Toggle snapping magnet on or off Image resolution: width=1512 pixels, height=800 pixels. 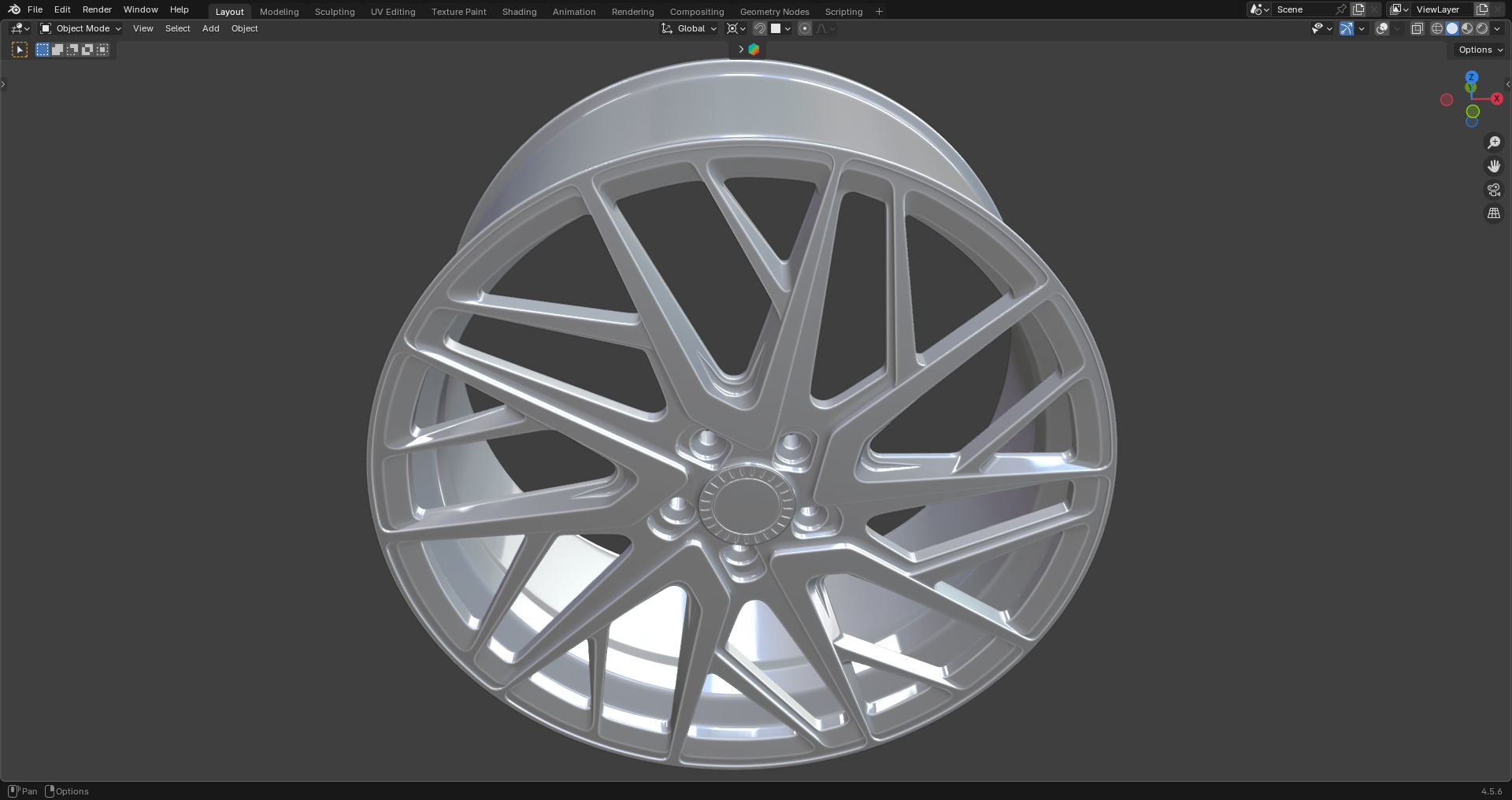pos(760,28)
